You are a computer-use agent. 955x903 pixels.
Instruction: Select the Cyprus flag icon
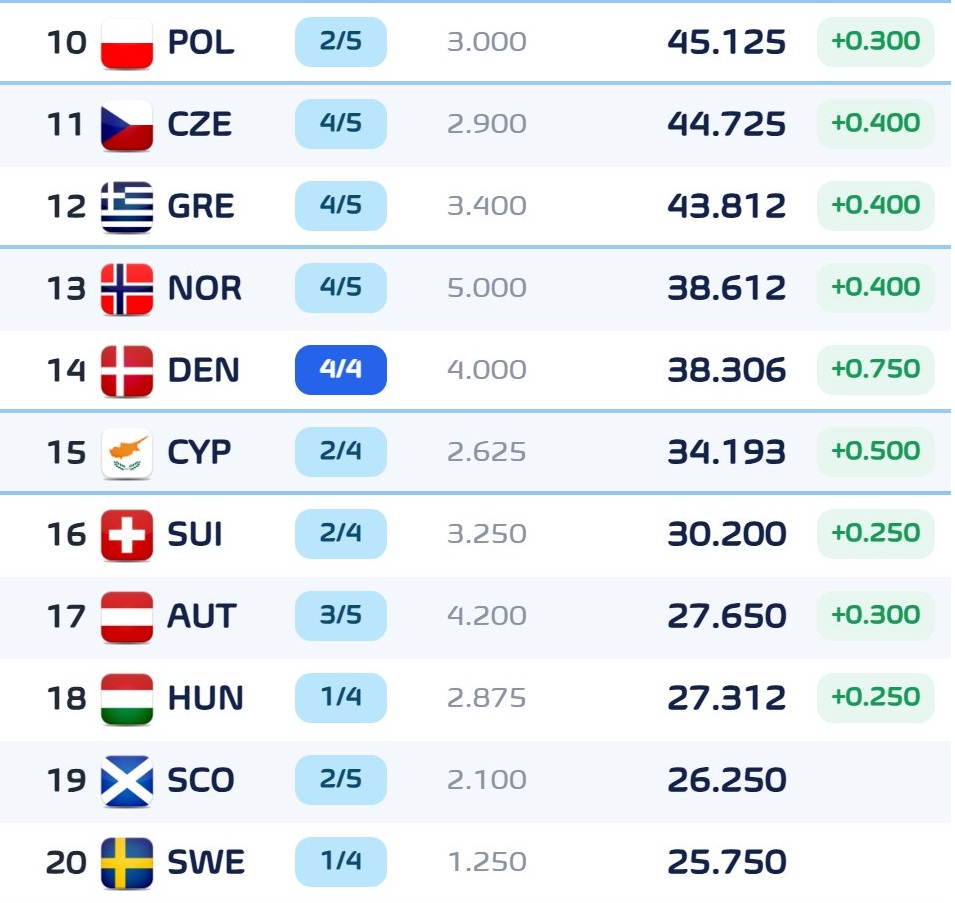127,453
